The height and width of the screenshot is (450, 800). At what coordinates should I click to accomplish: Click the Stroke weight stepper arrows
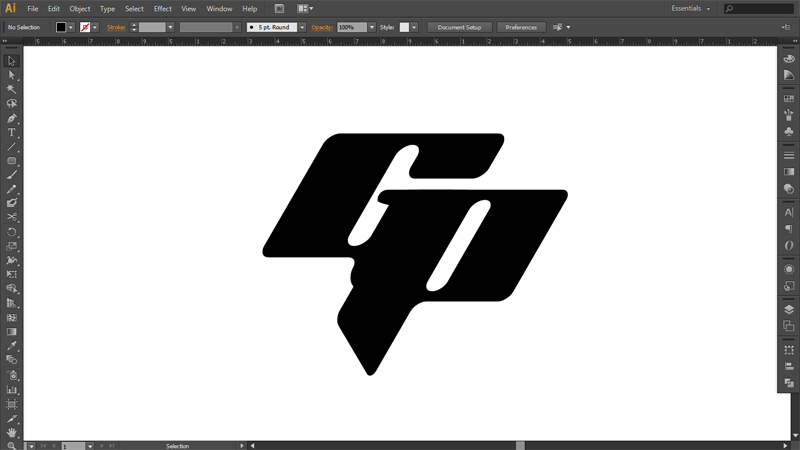click(134, 27)
